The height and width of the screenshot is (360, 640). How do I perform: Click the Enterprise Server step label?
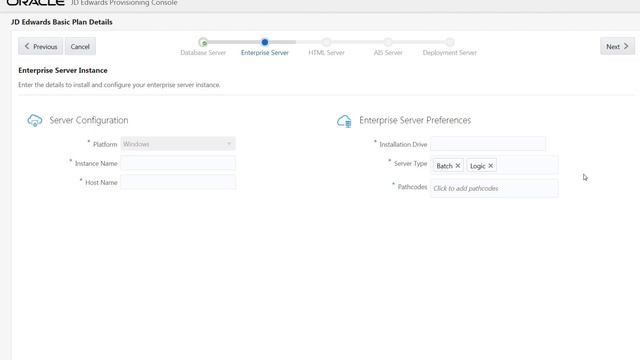(x=265, y=53)
